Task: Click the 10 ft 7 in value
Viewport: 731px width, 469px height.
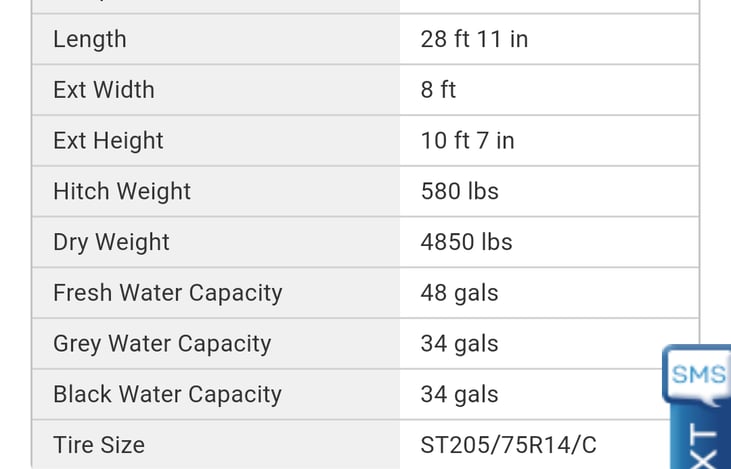Action: [x=467, y=140]
